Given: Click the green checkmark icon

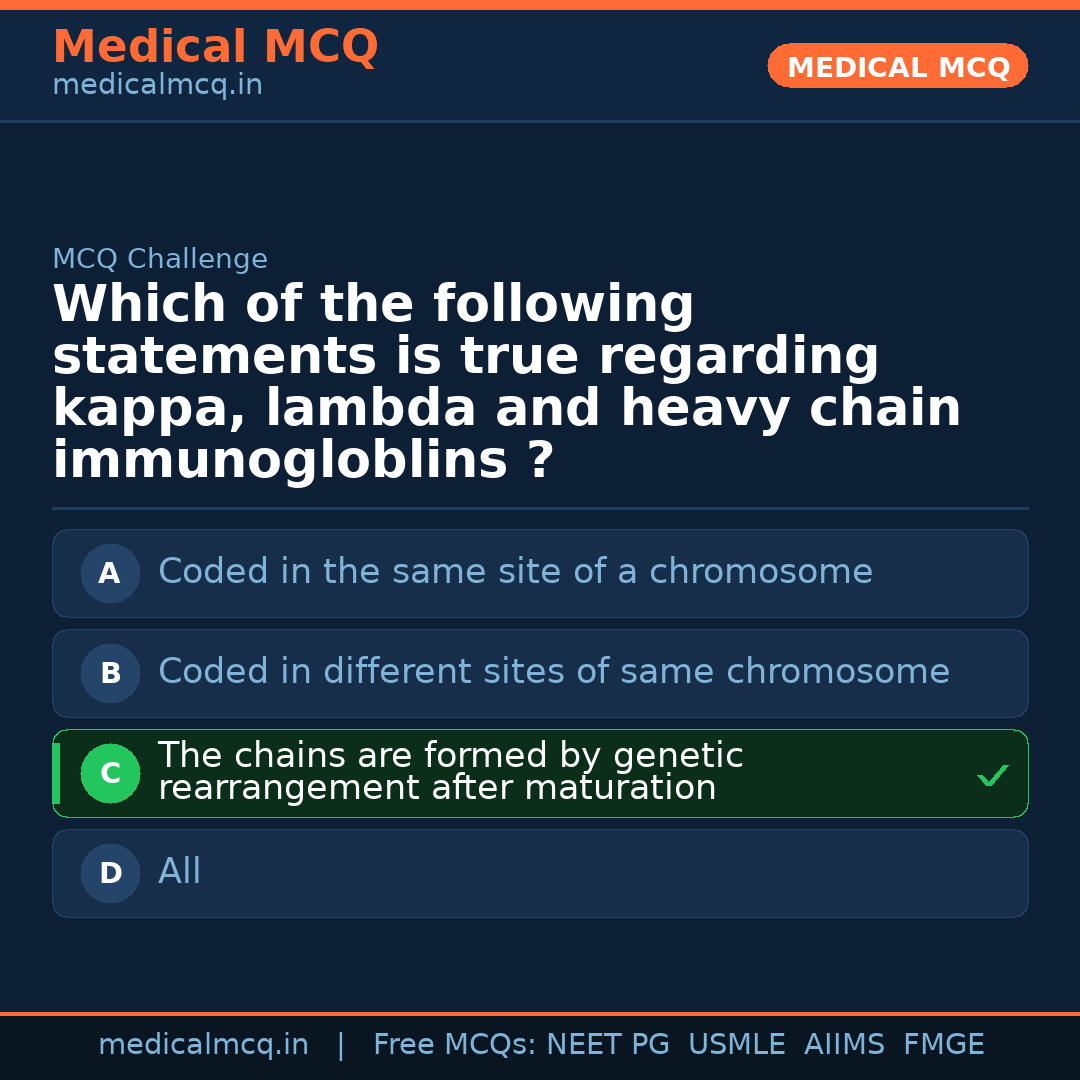Looking at the screenshot, I should 992,775.
